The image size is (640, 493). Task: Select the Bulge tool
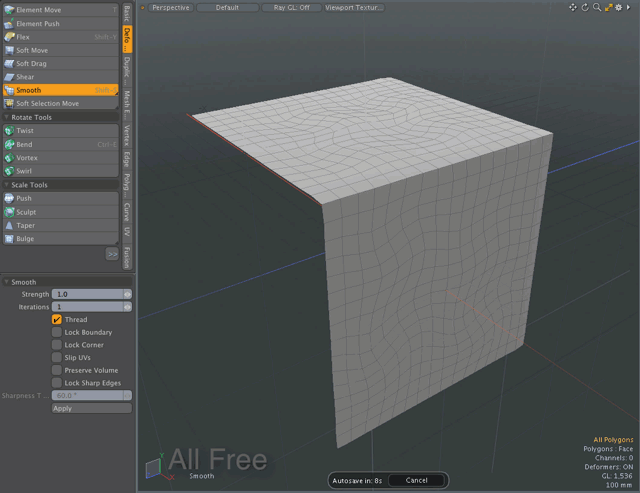[x=60, y=239]
